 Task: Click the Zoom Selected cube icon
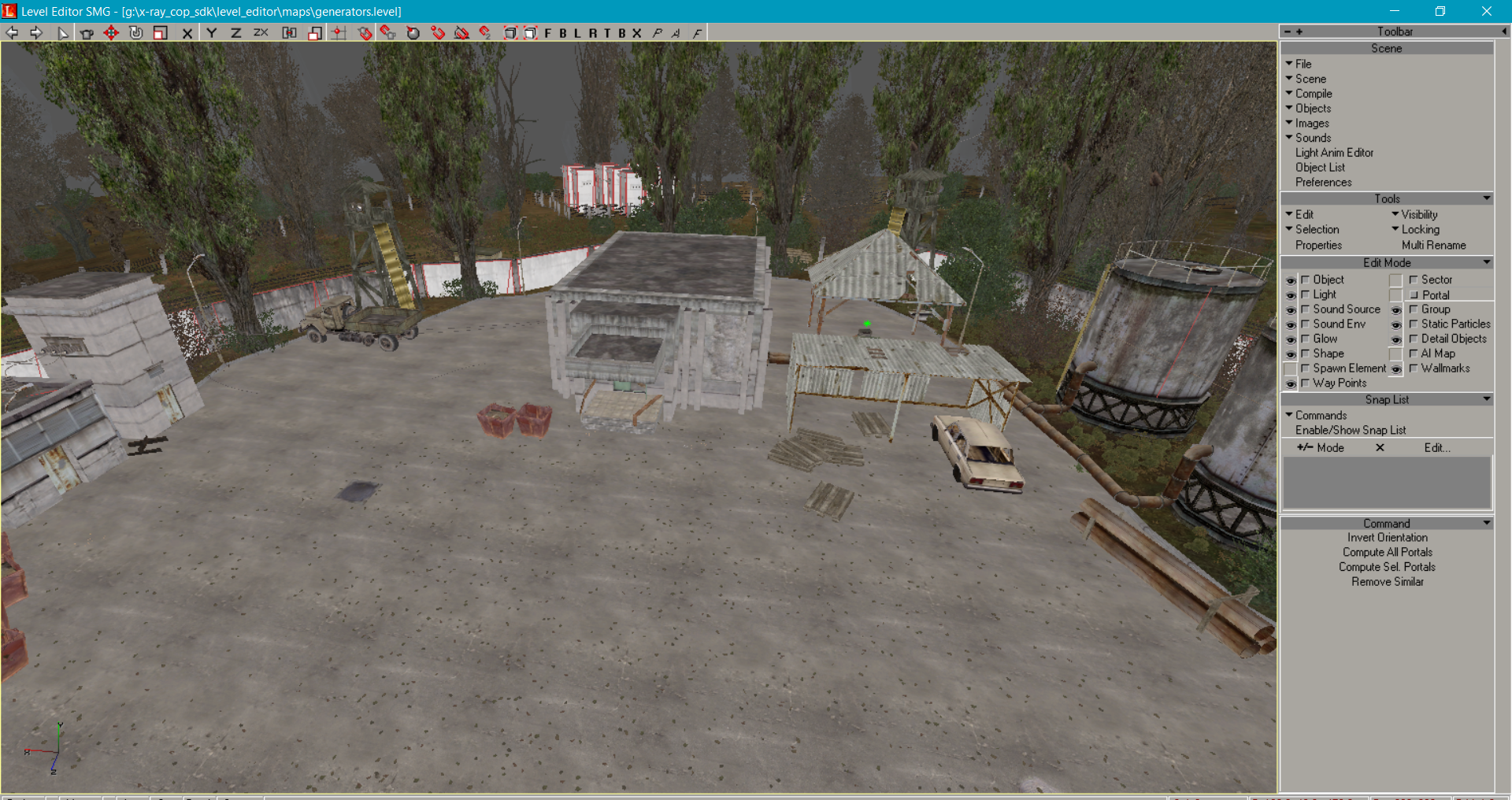(x=530, y=32)
